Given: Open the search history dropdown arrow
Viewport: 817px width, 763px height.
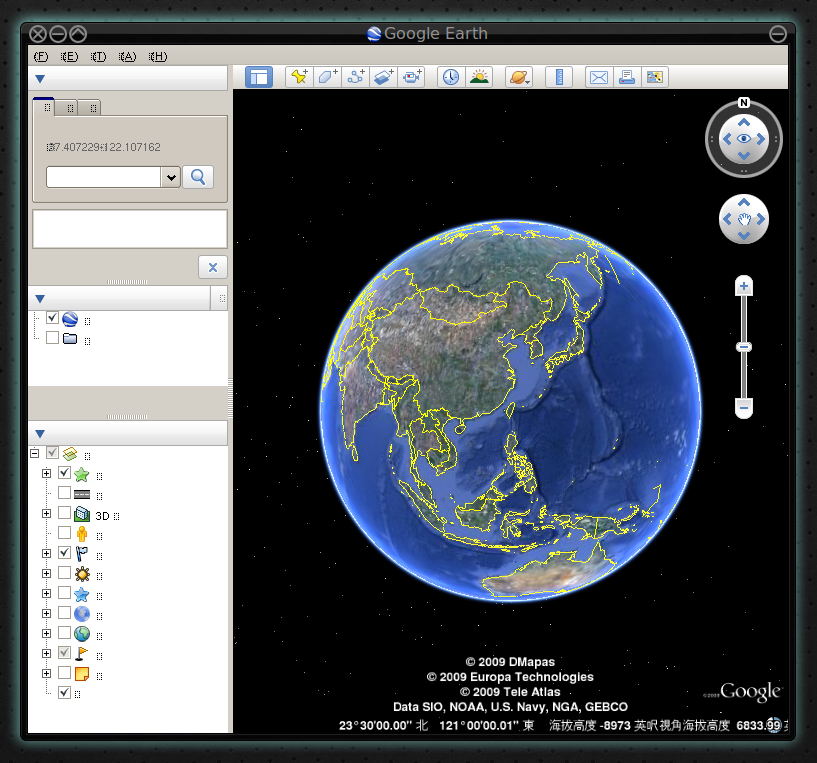Looking at the screenshot, I should 171,178.
